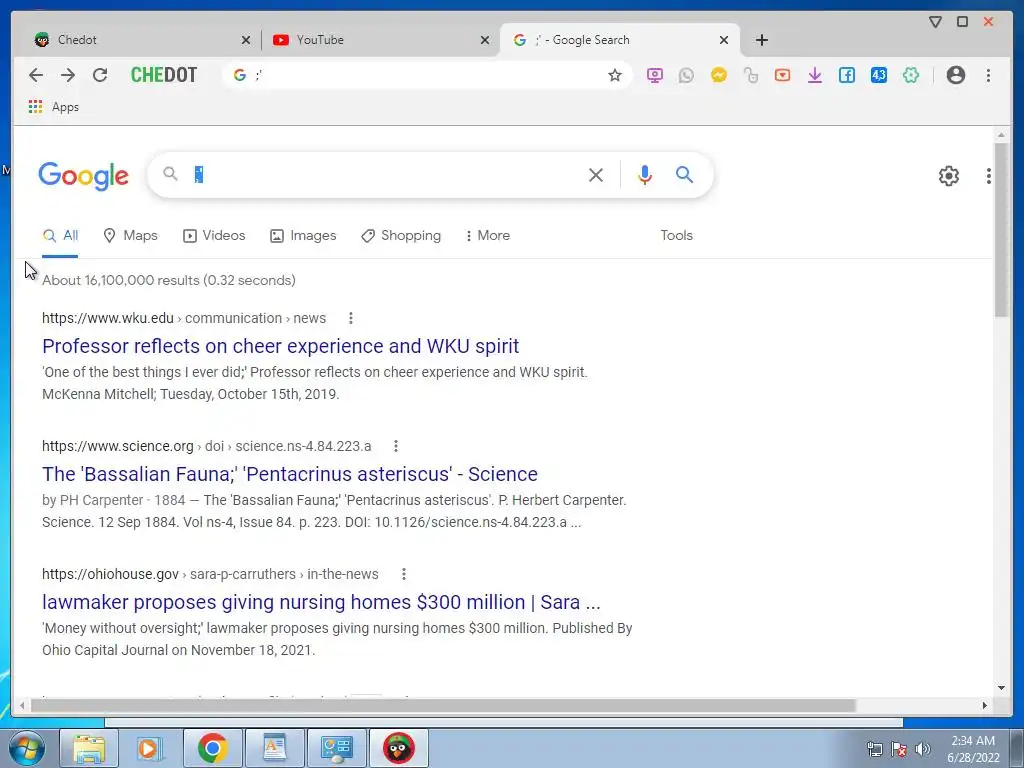Click the scroll right arrow

tap(985, 705)
